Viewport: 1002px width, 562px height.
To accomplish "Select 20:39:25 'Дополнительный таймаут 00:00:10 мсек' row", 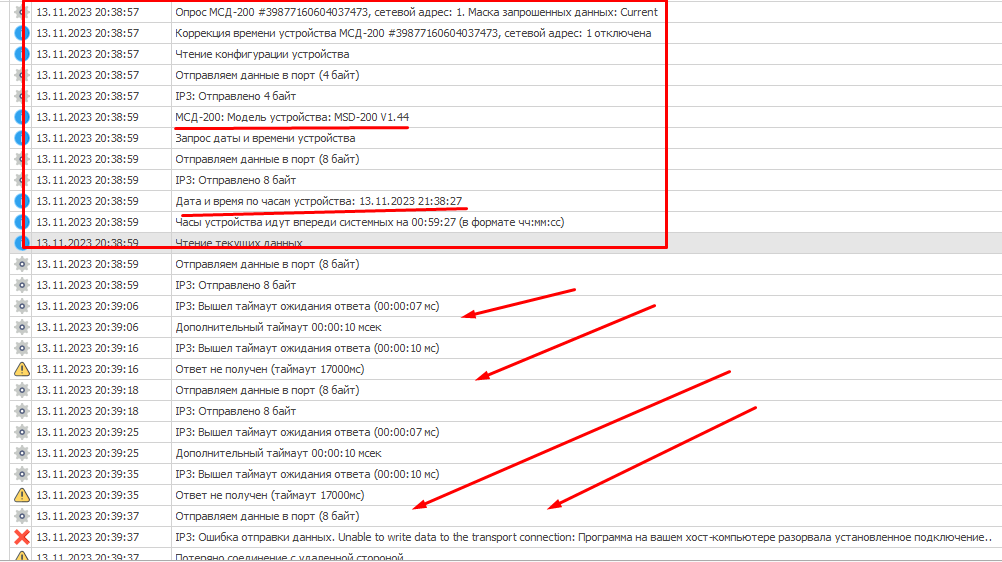I will point(278,453).
